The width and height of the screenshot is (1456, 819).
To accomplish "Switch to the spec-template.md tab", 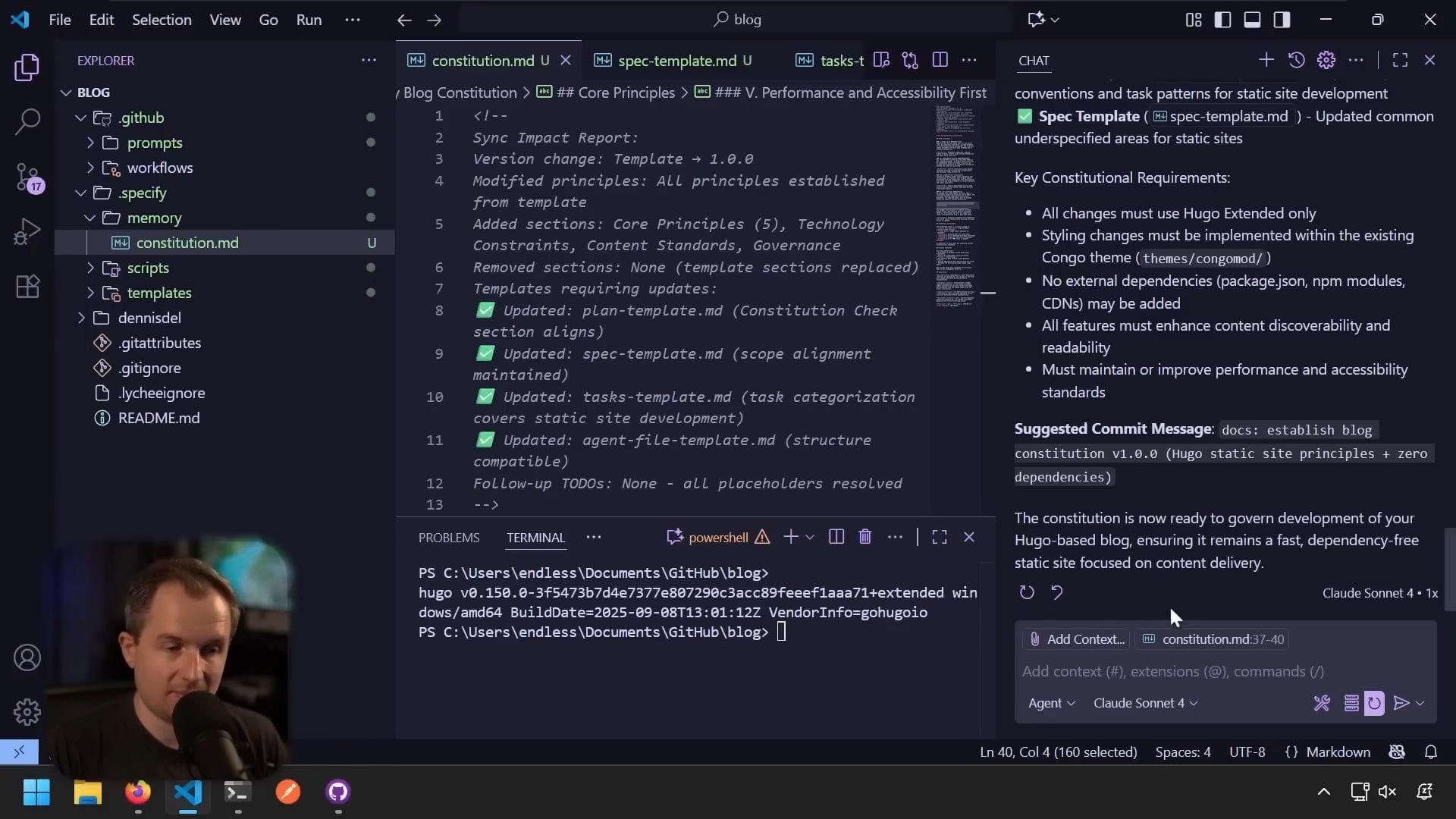I will [676, 61].
